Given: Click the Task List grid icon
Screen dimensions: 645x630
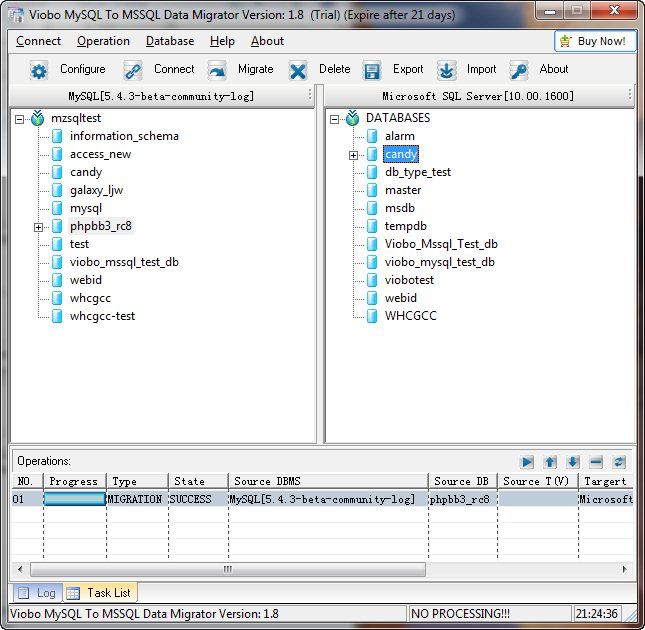Looking at the screenshot, I should point(73,593).
